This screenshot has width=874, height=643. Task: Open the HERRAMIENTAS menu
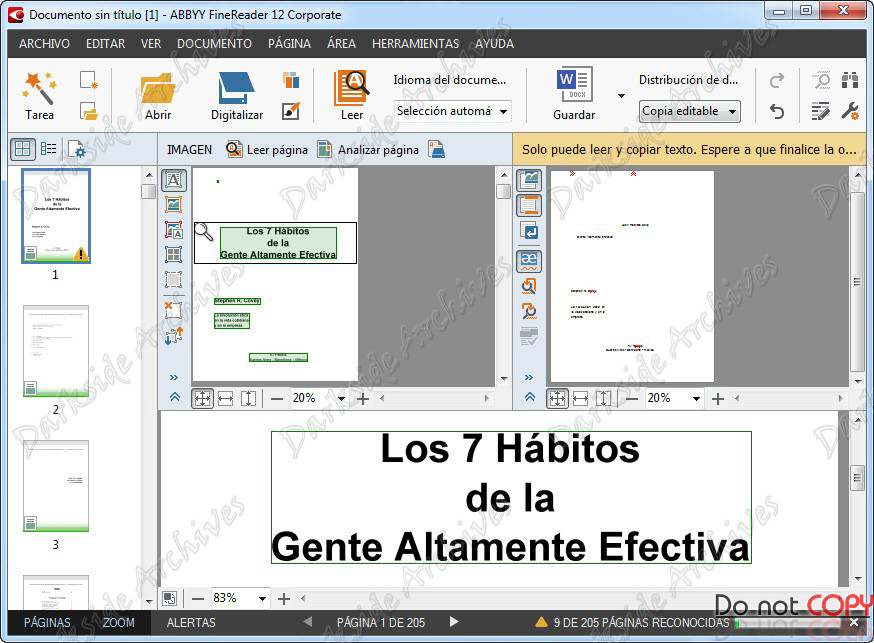[x=415, y=44]
